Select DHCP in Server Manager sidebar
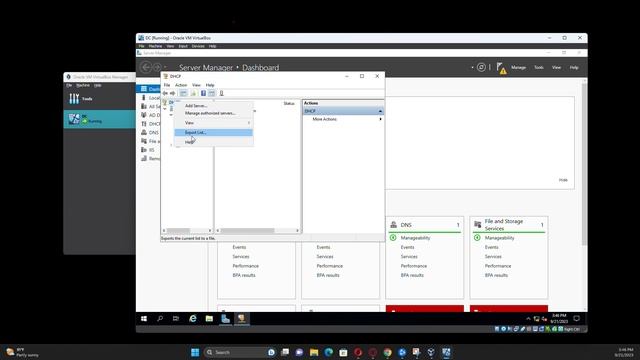The image size is (640, 360). [149, 124]
